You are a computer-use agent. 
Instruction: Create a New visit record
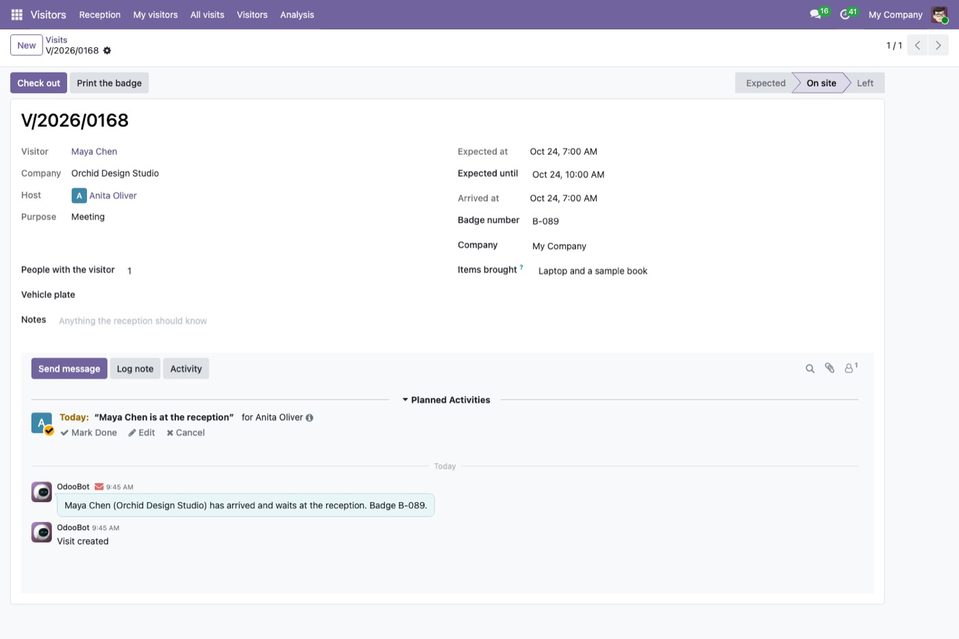coord(26,45)
